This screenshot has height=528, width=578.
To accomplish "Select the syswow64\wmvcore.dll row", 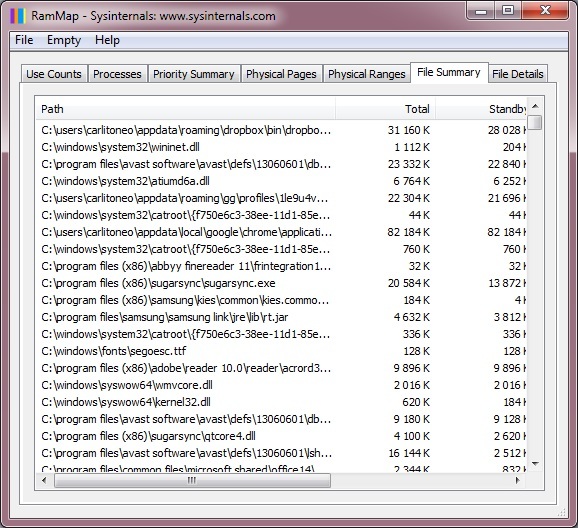I will pos(281,385).
